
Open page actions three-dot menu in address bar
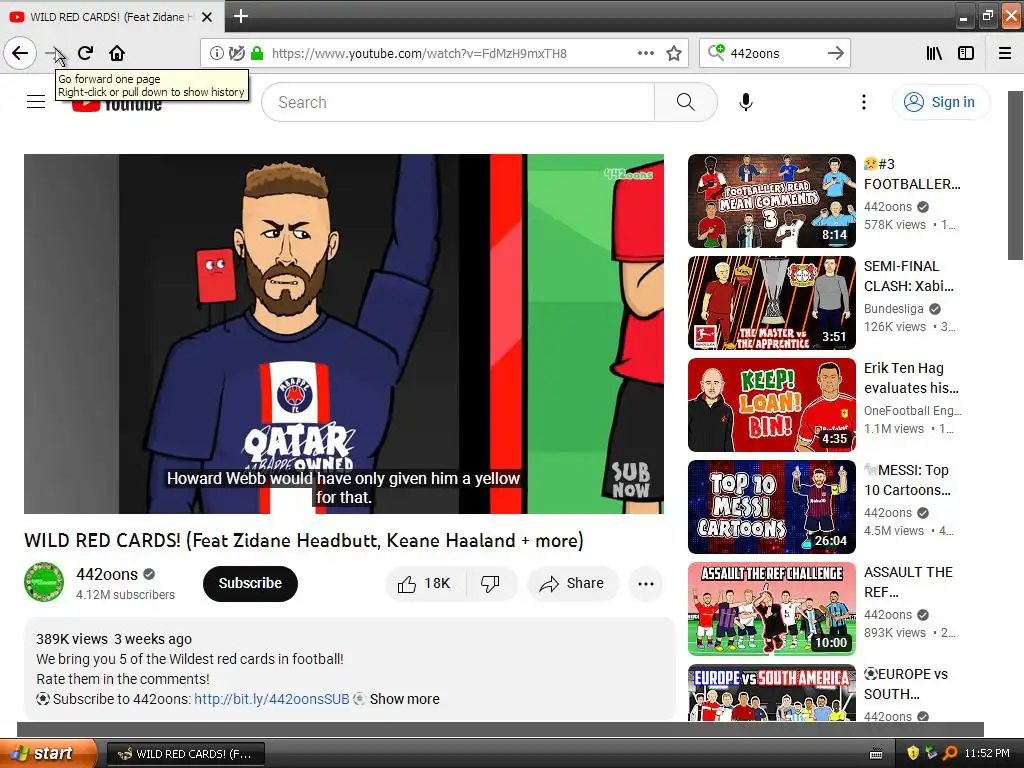(x=646, y=54)
